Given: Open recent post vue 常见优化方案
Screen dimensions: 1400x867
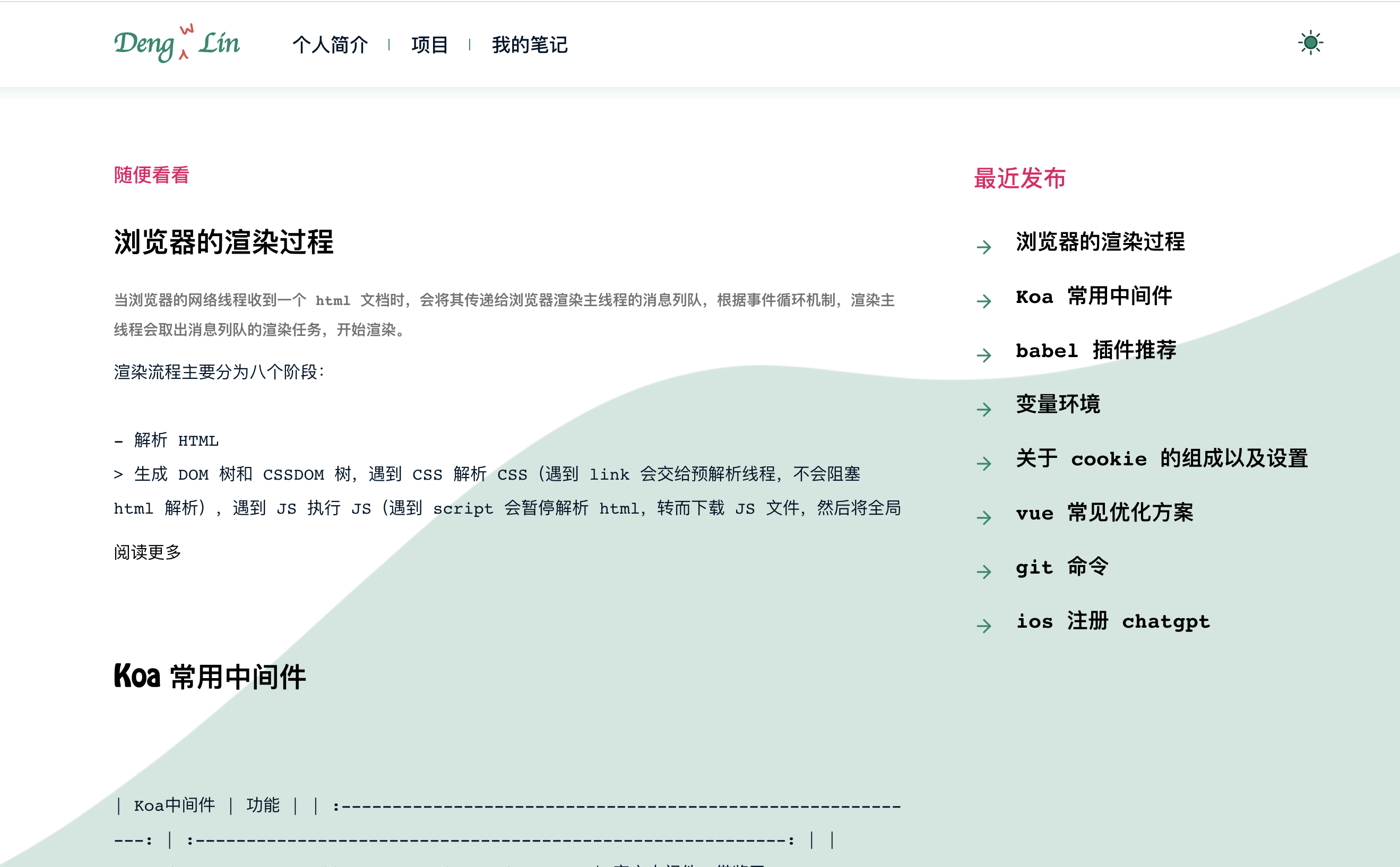Looking at the screenshot, I should coord(1104,512).
